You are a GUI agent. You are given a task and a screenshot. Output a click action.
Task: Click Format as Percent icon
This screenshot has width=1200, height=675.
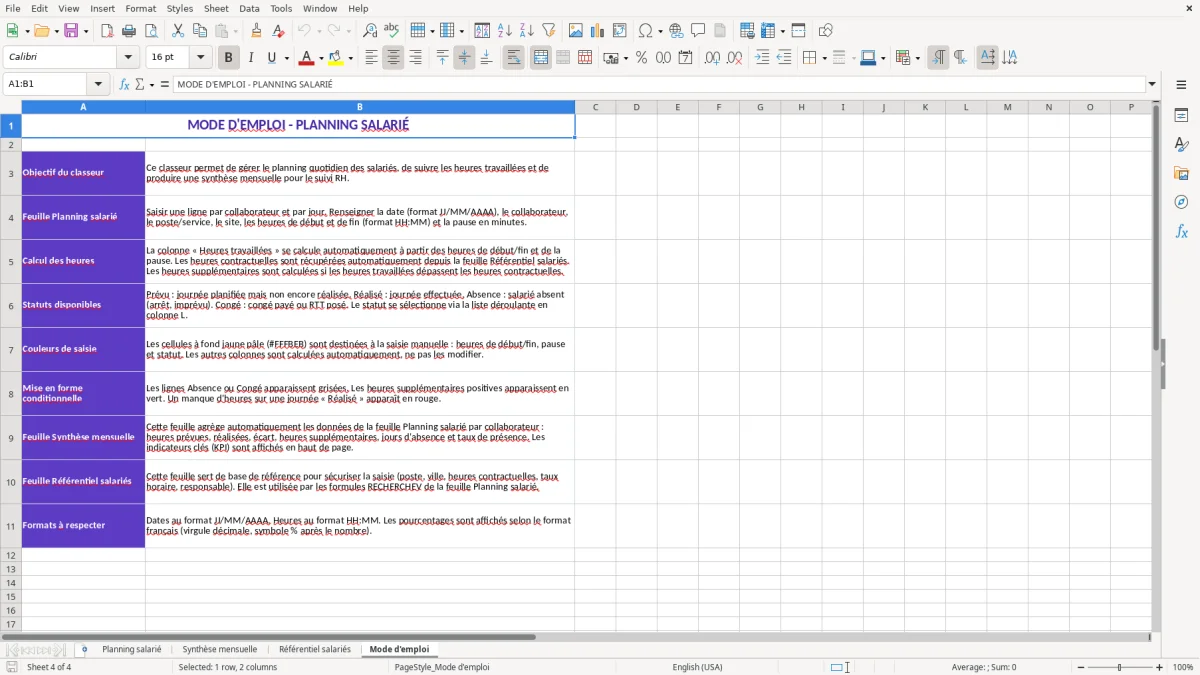tap(641, 58)
